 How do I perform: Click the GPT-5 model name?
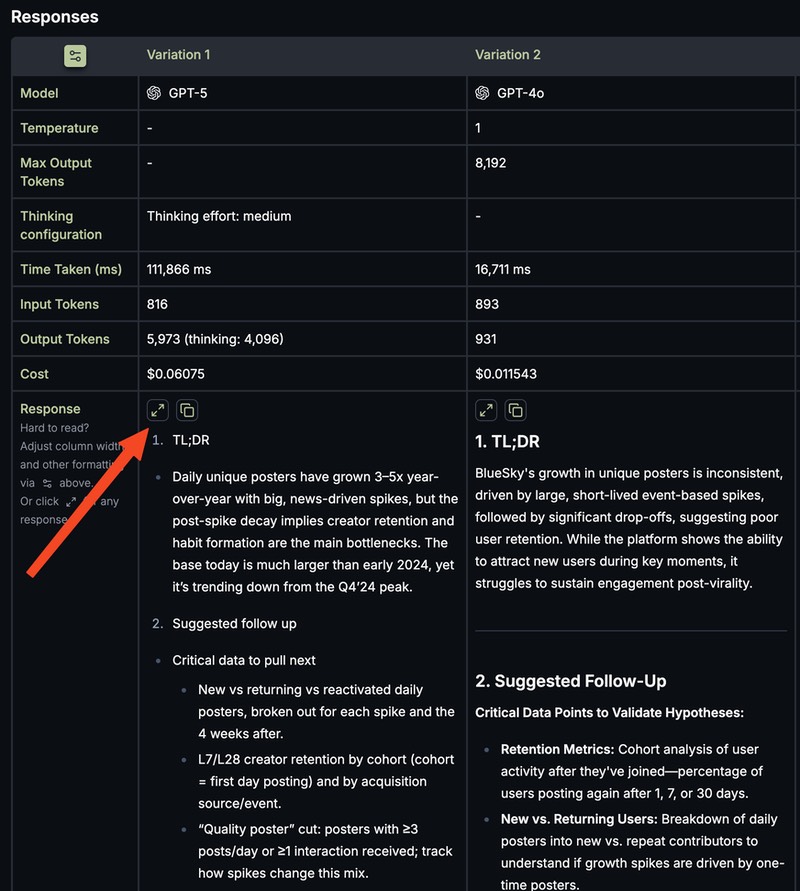[188, 93]
